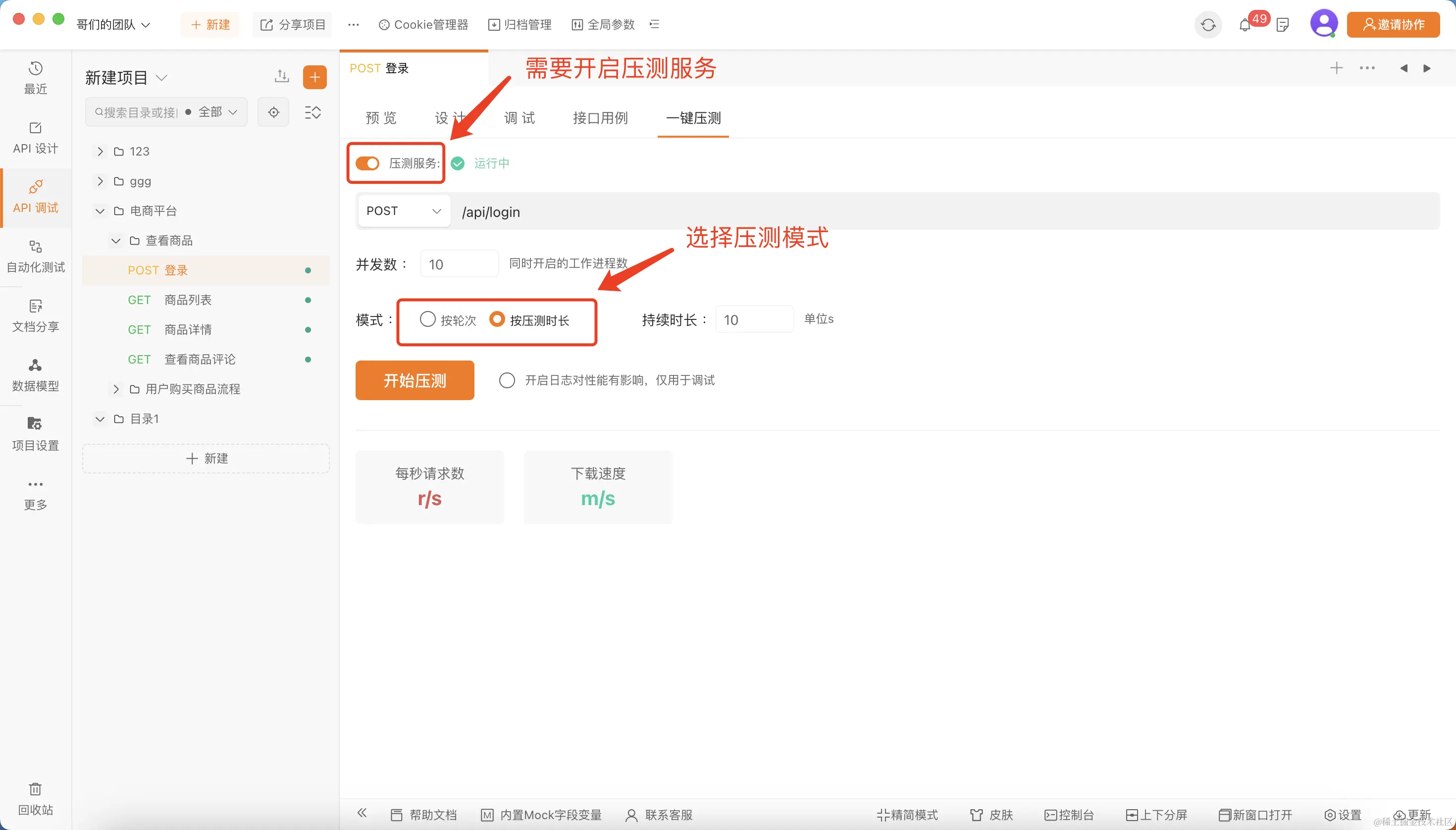This screenshot has height=830, width=1456.
Task: Select the 按压测时长 mode radio button
Action: tap(497, 319)
